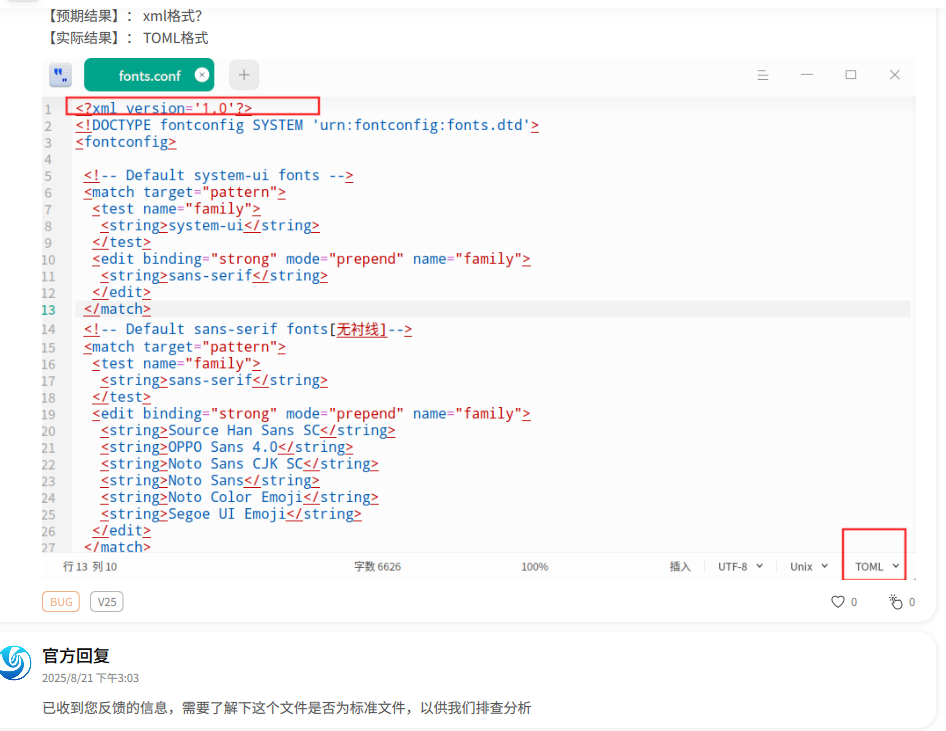Click the 实际结果 TOML格式 text
The image size is (946, 731).
click(125, 38)
